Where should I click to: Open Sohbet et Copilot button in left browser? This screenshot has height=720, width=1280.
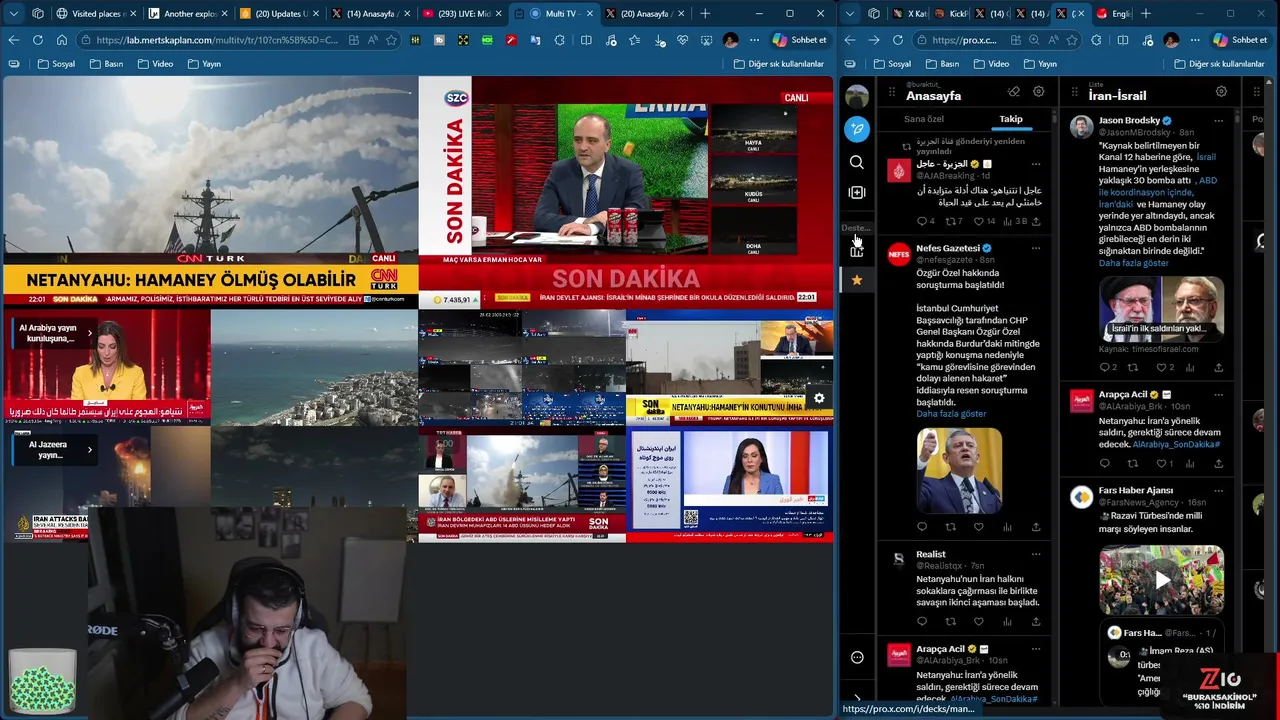tap(799, 40)
